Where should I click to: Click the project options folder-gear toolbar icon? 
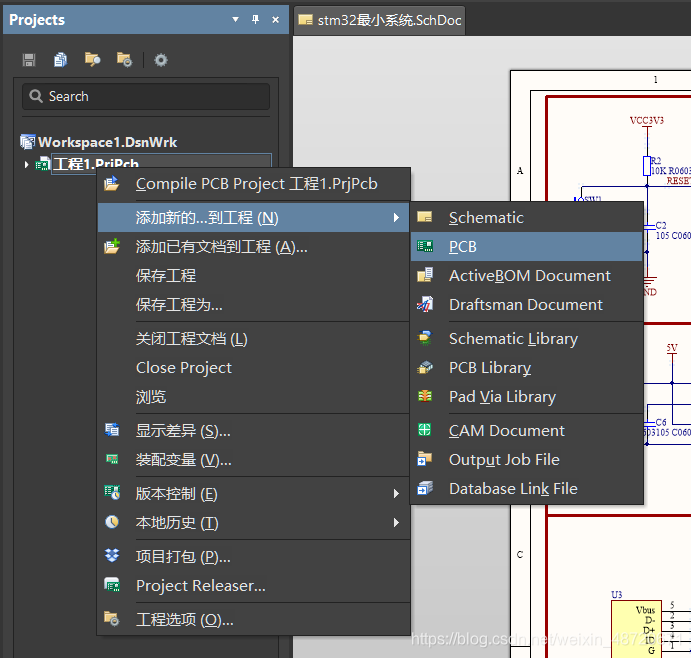tap(124, 59)
